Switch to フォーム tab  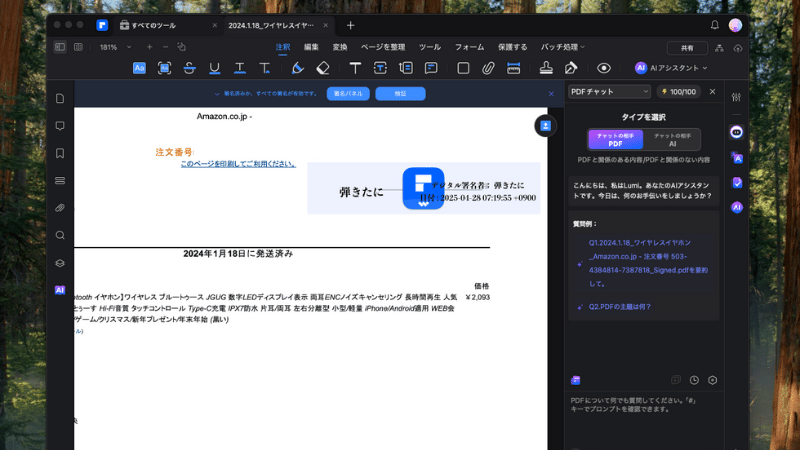click(x=469, y=47)
